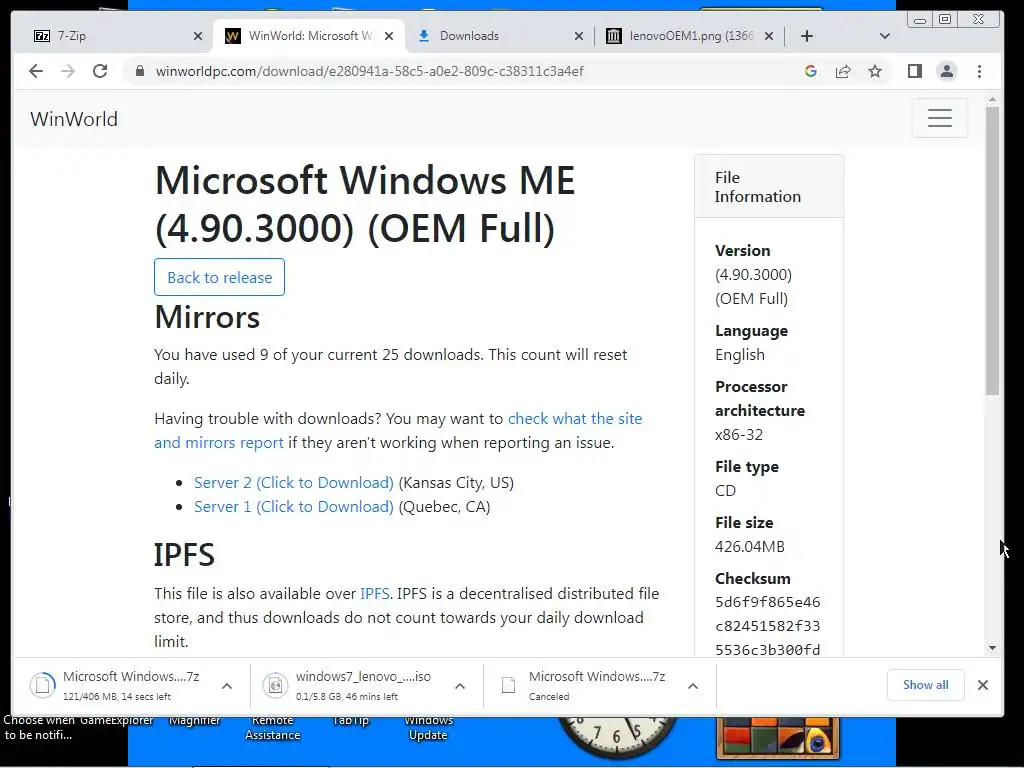
Task: Open TabTip desktop shortcut
Action: 351,720
